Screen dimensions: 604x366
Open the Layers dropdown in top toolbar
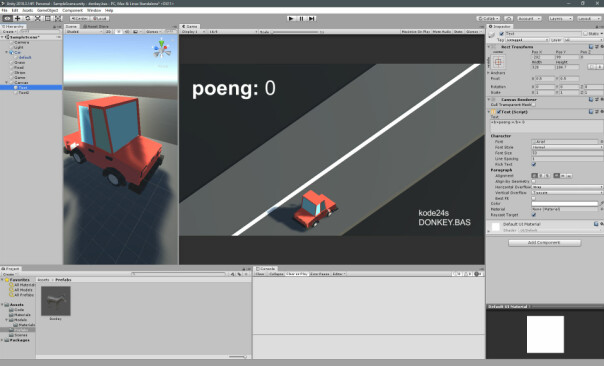(x=560, y=18)
